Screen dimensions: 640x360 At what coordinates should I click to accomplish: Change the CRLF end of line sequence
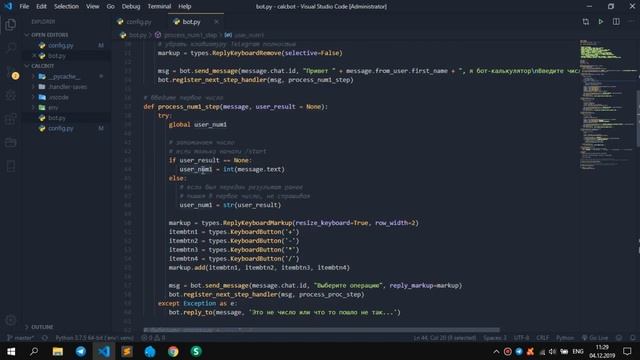542,338
